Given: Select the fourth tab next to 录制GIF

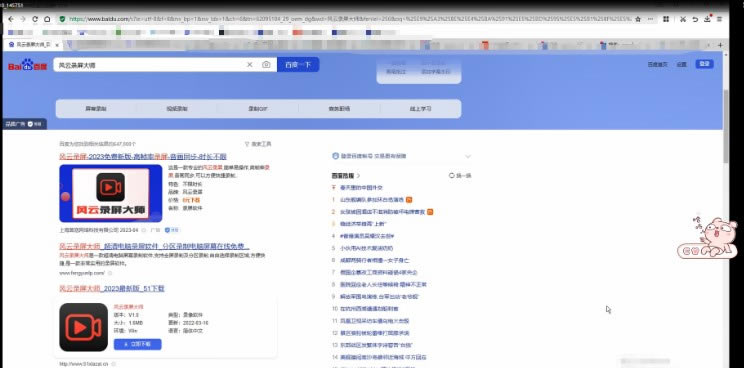Looking at the screenshot, I should tap(339, 109).
